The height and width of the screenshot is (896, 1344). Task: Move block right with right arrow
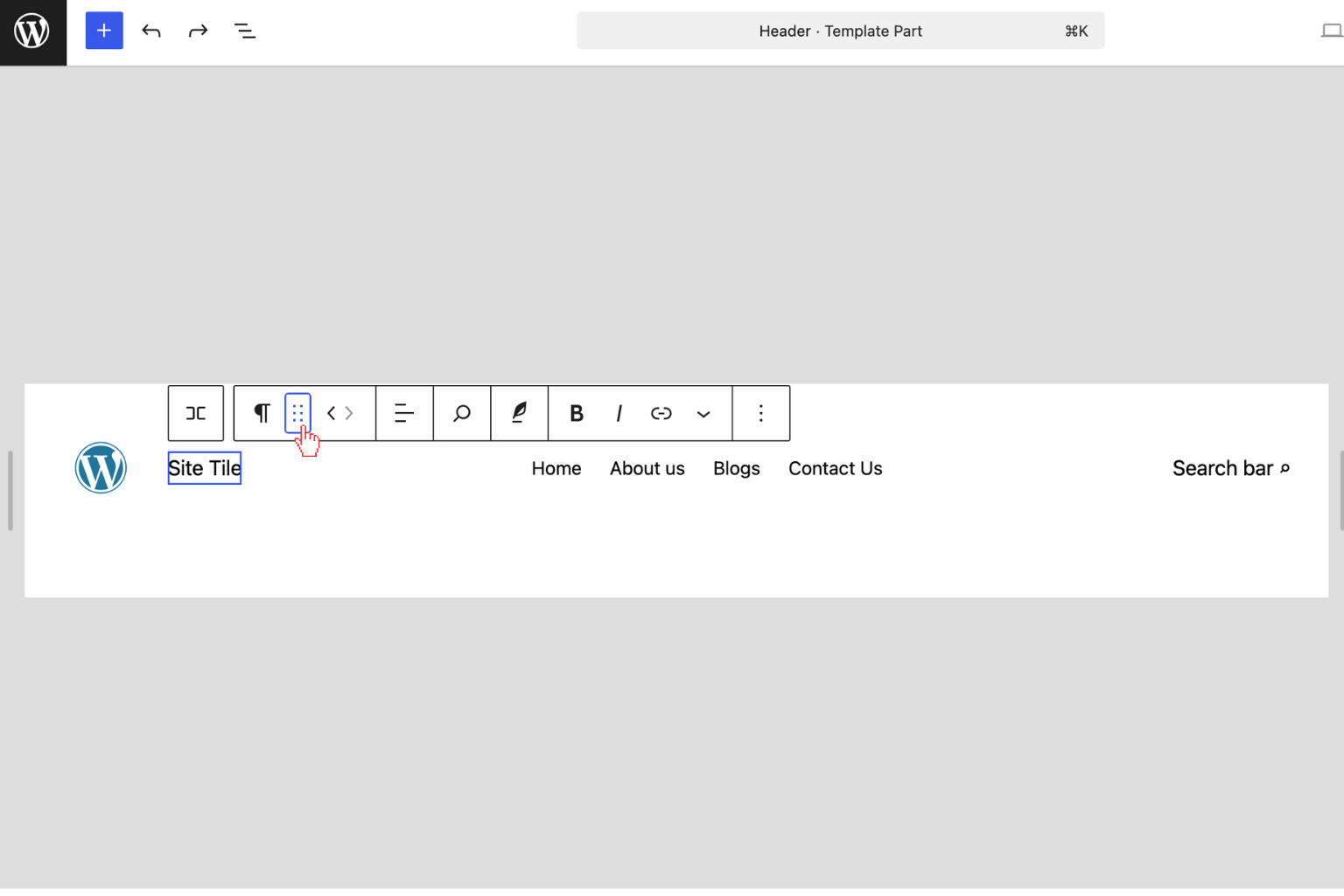tap(349, 413)
